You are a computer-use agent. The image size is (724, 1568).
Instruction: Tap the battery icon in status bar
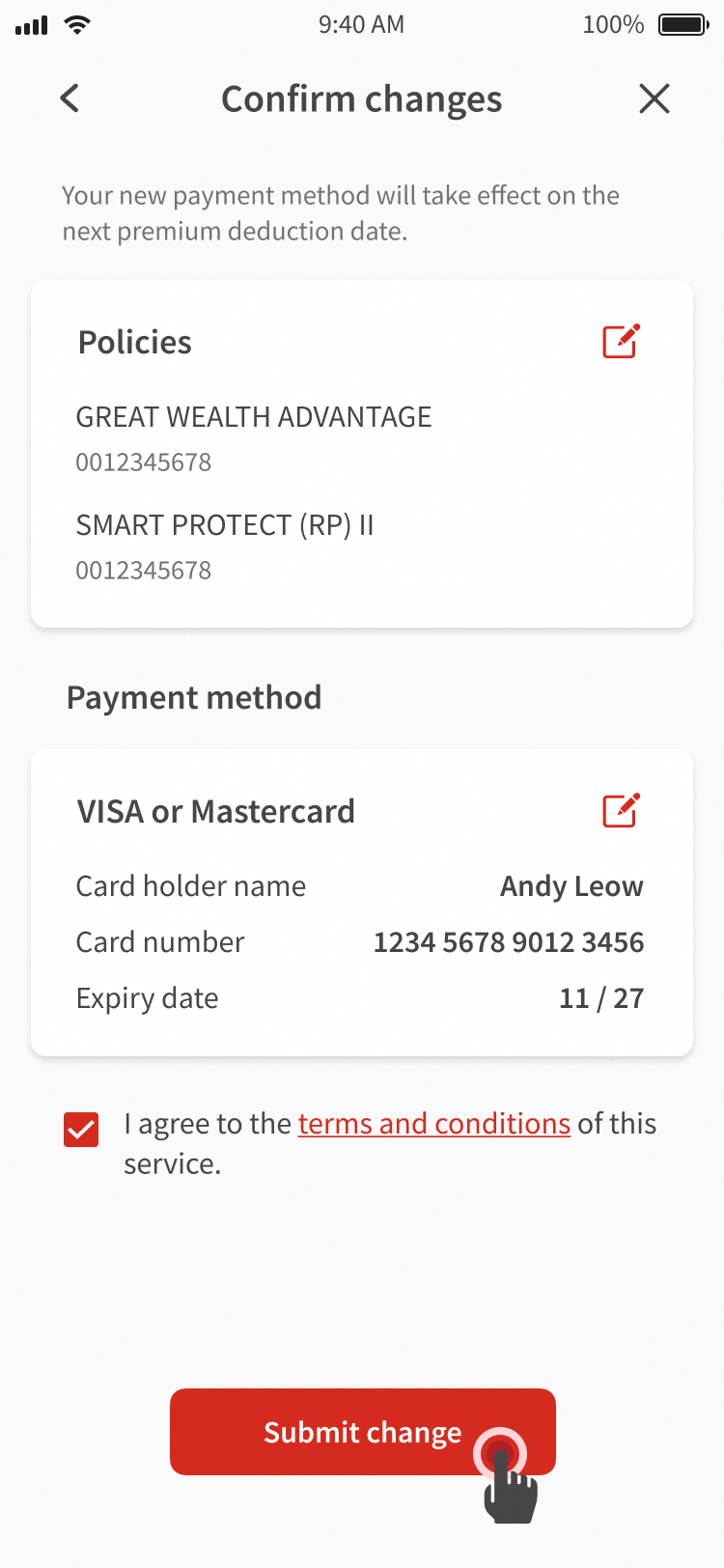(683, 25)
